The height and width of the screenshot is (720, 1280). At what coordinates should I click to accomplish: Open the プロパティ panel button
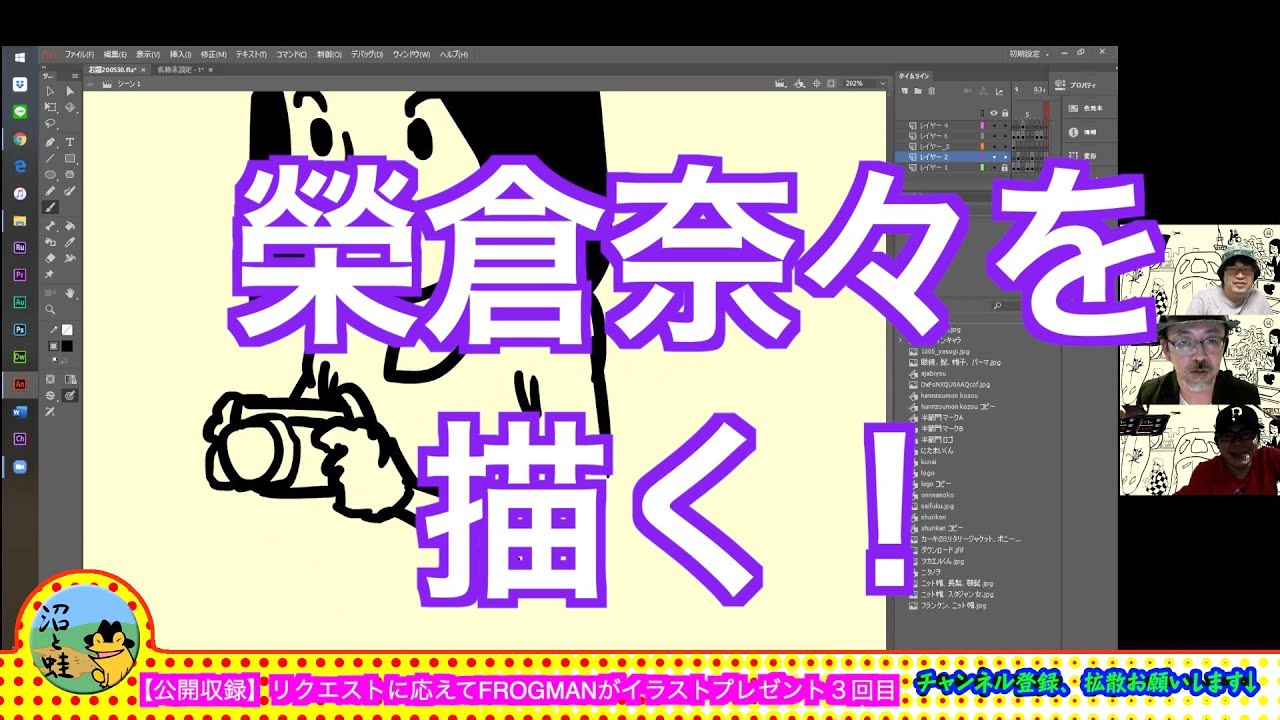pyautogui.click(x=1082, y=85)
